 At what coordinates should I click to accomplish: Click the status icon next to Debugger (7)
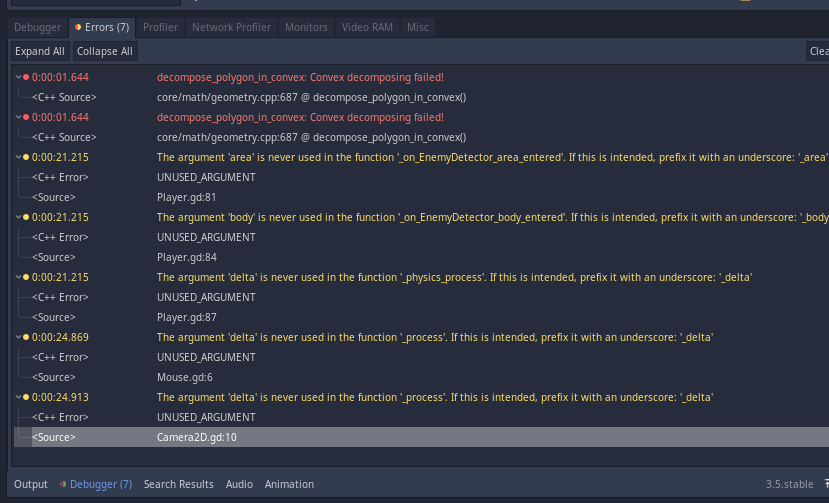[63, 484]
